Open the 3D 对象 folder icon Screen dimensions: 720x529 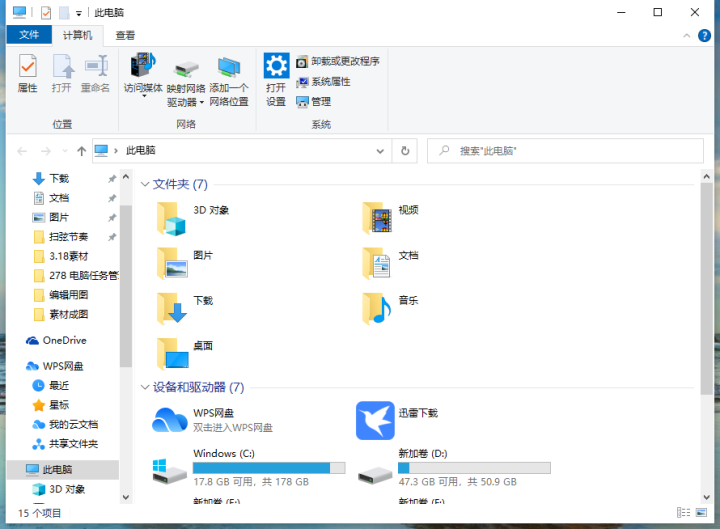[x=171, y=219]
